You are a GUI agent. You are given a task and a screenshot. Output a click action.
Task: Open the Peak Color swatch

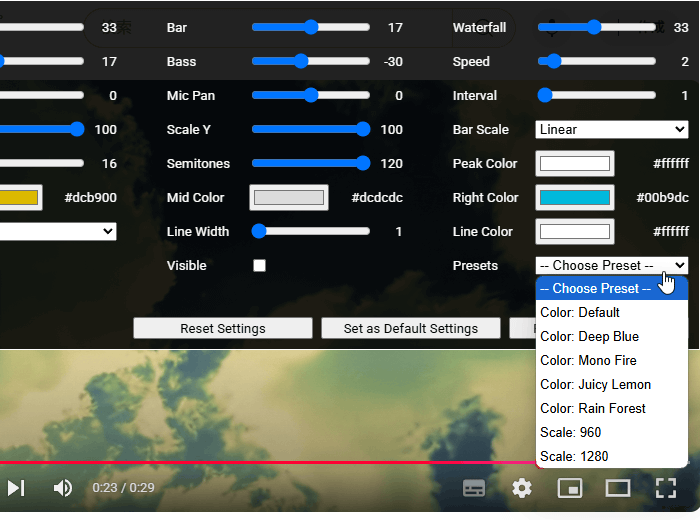[x=575, y=163]
